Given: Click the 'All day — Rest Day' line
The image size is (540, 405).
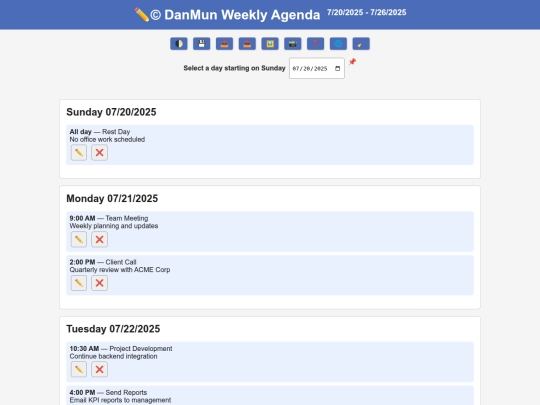Looking at the screenshot, I should 100,132.
